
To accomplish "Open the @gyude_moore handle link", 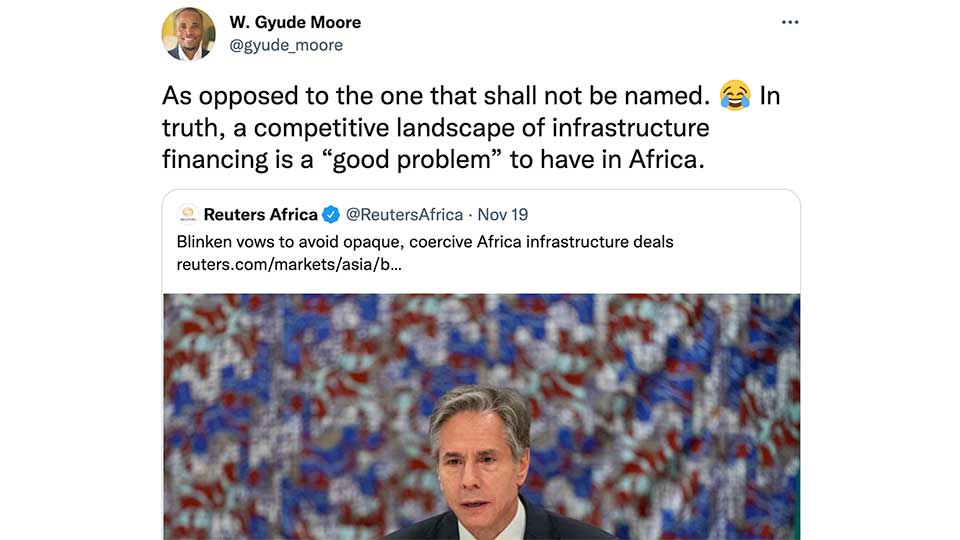I will [x=286, y=45].
